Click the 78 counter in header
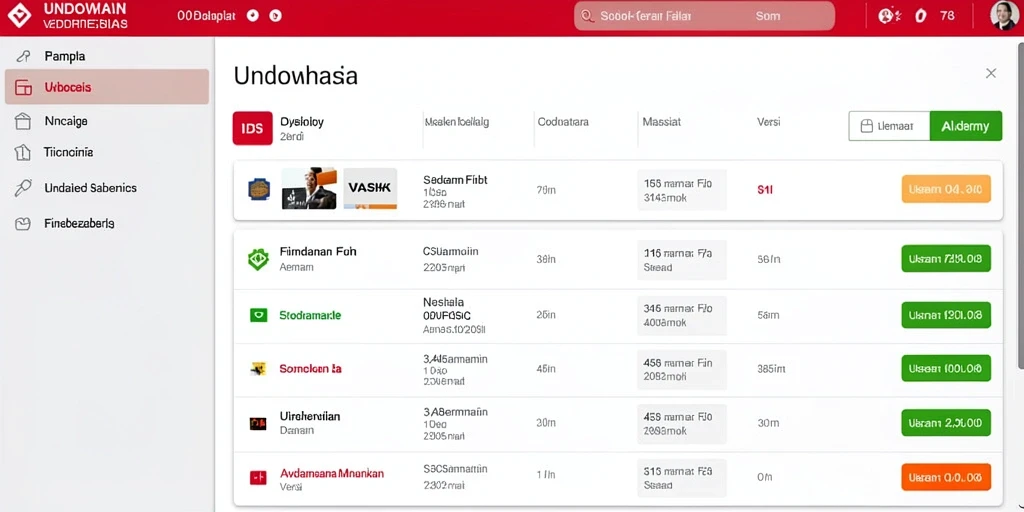This screenshot has width=1024, height=512. (947, 16)
